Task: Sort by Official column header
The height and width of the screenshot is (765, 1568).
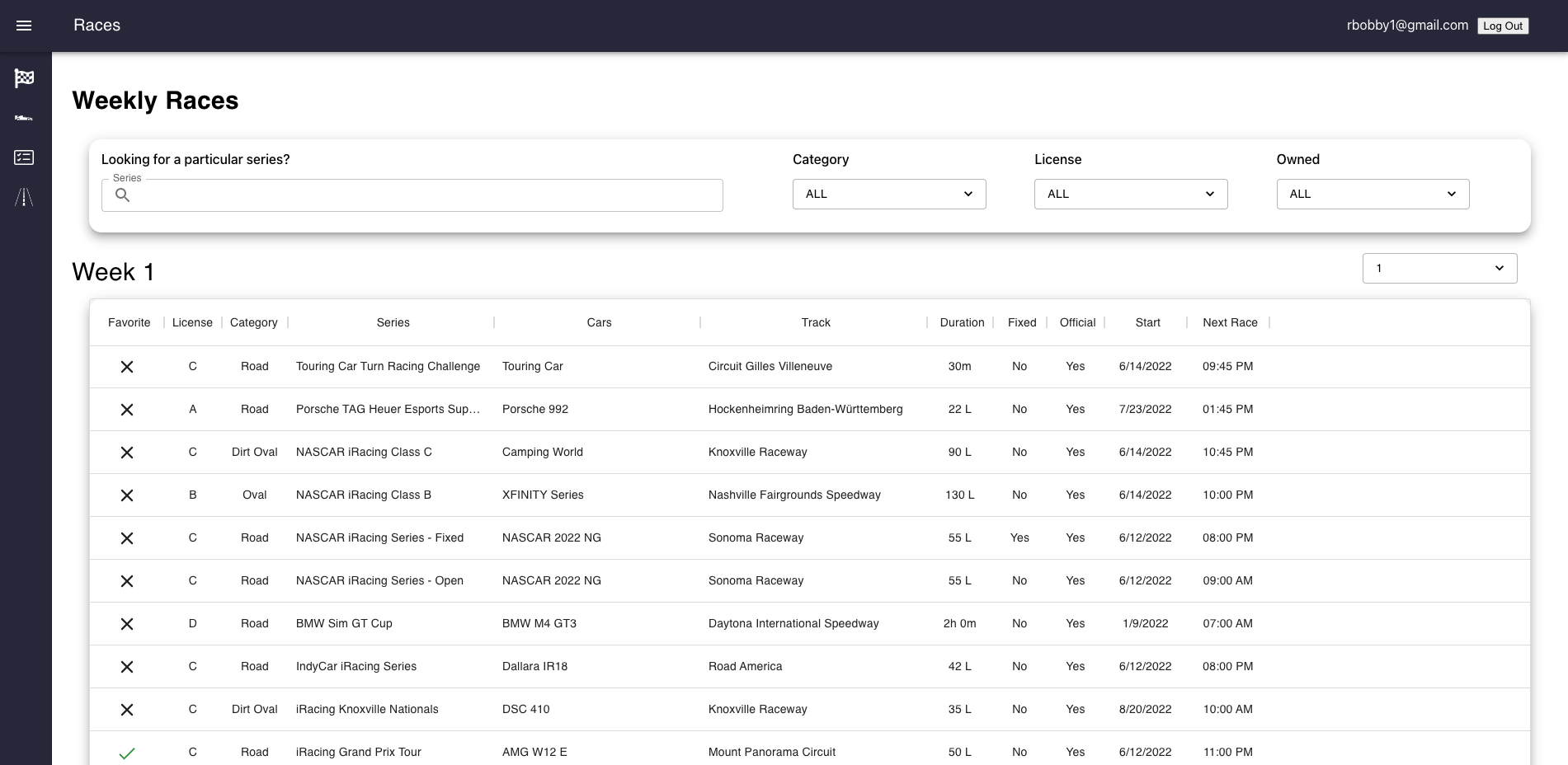Action: [x=1078, y=322]
